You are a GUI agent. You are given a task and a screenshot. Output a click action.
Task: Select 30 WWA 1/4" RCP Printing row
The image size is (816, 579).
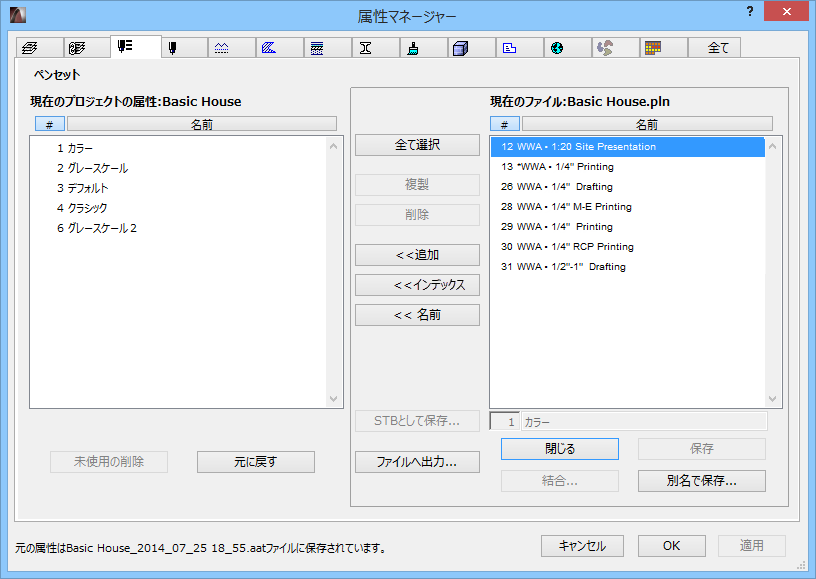tap(628, 247)
